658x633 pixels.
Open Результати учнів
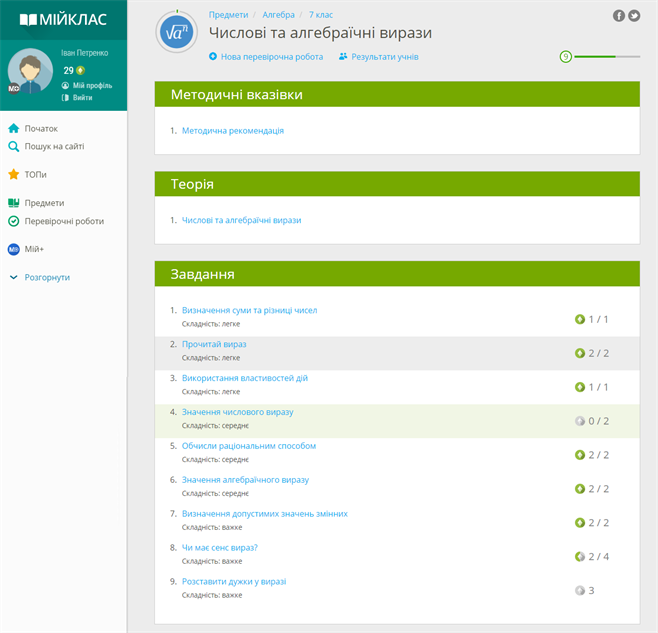(x=385, y=57)
